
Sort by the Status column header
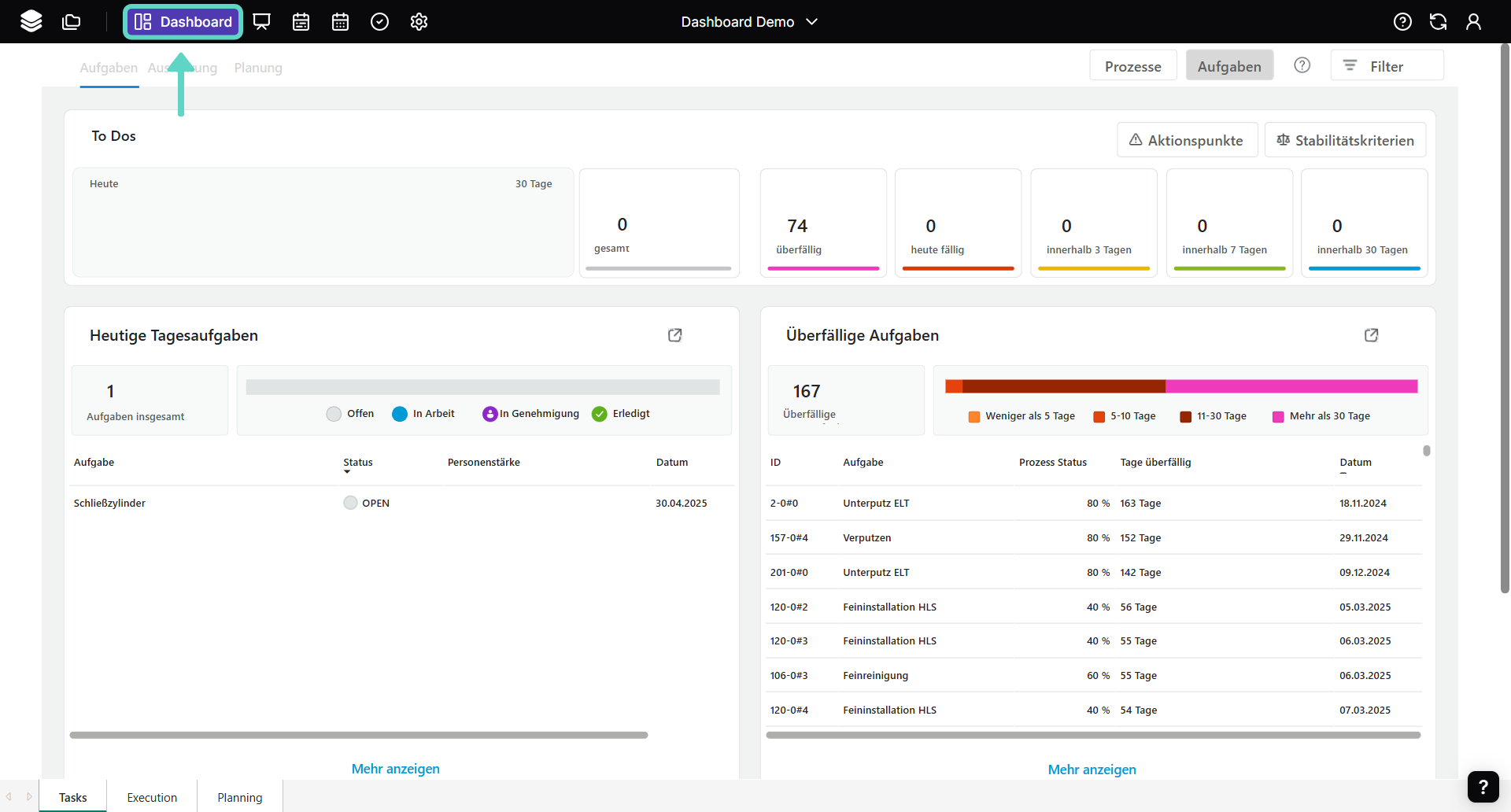[358, 463]
